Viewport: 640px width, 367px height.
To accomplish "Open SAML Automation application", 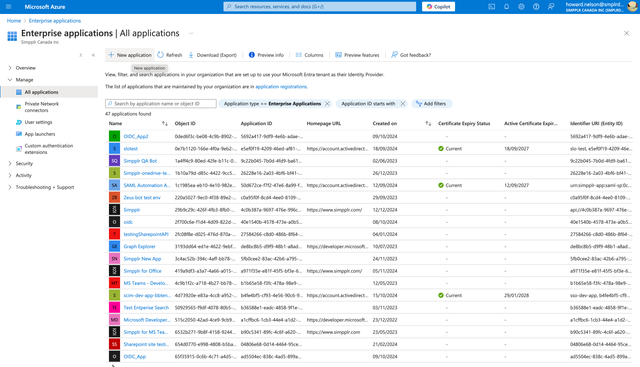I will (147, 185).
